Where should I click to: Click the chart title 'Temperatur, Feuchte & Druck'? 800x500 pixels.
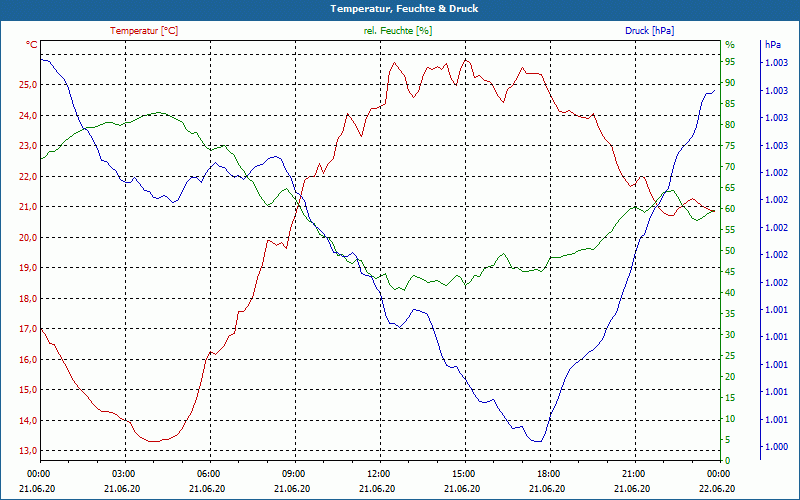(404, 9)
